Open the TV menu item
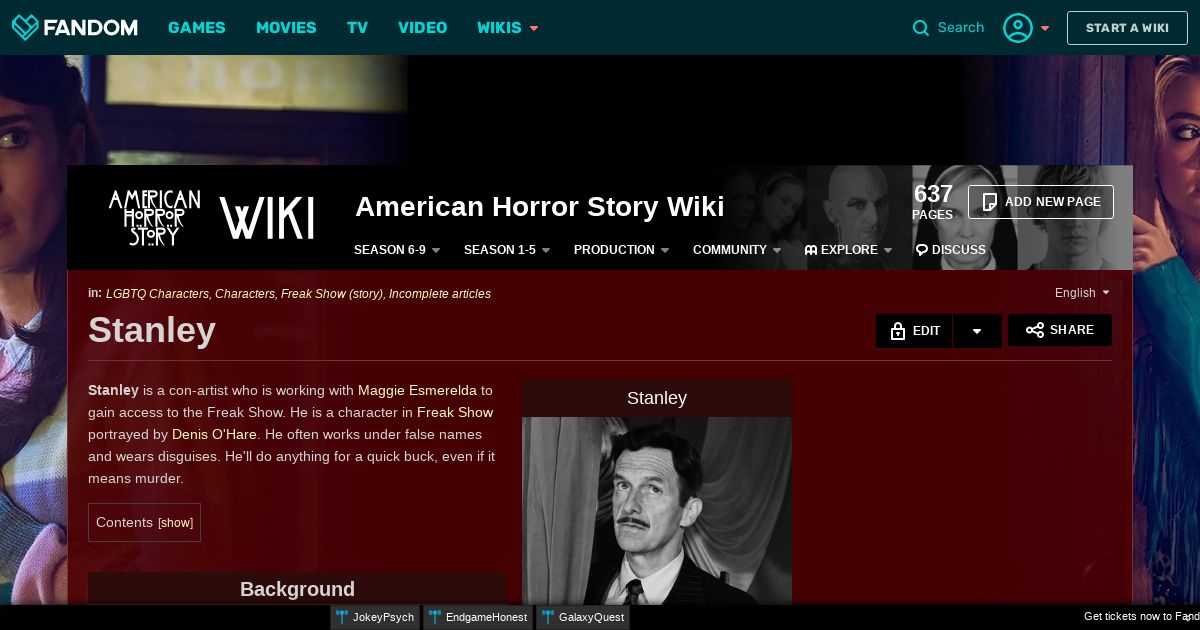Image resolution: width=1200 pixels, height=630 pixels. point(358,28)
